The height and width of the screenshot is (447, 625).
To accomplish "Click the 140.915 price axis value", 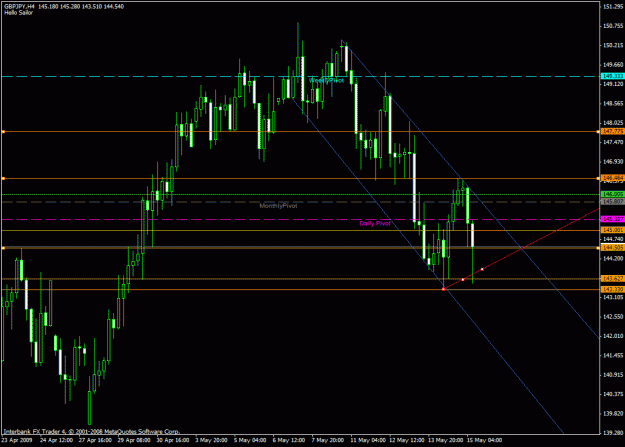I will pyautogui.click(x=613, y=375).
